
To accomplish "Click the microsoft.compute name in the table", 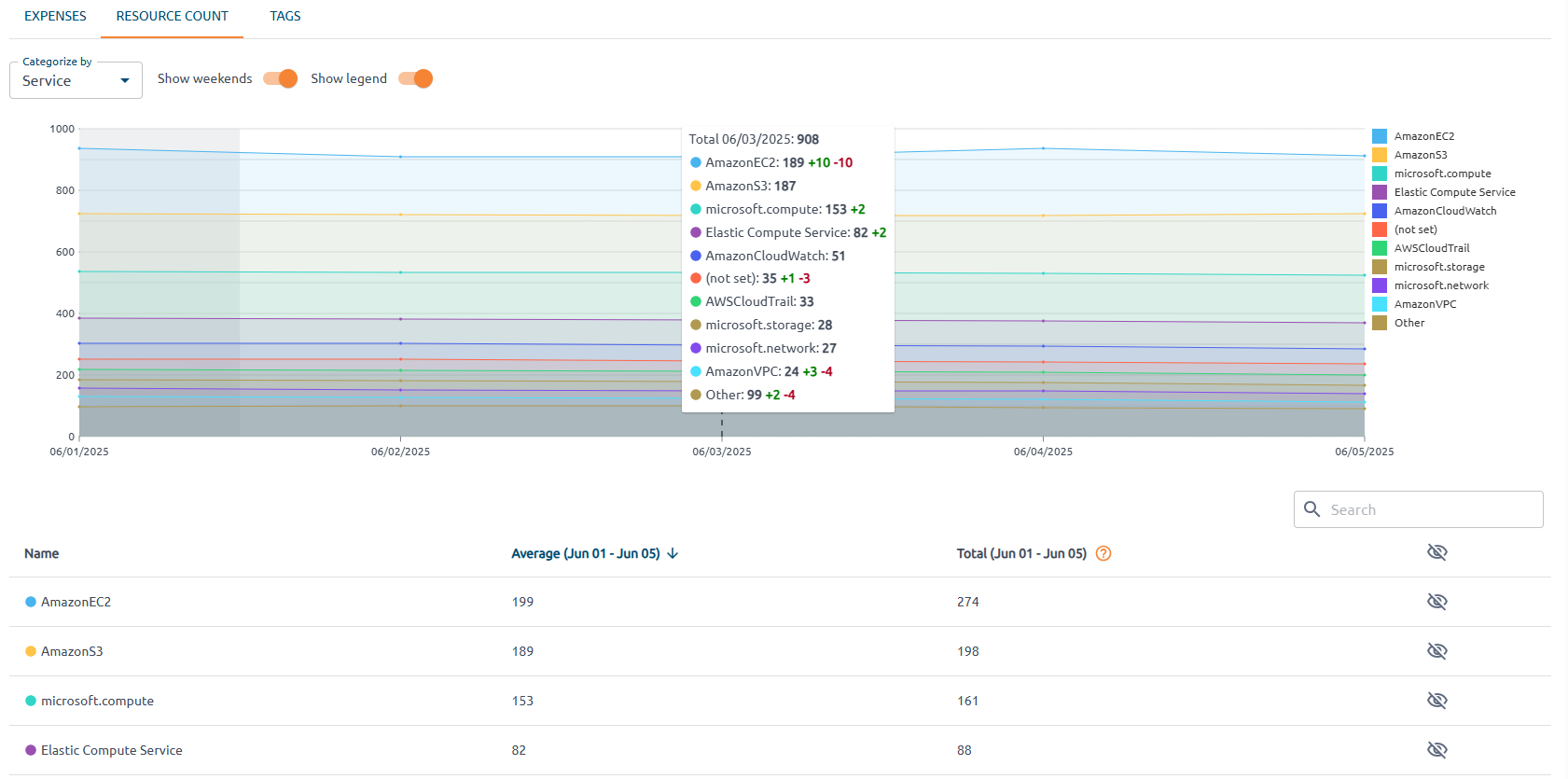I will point(97,701).
